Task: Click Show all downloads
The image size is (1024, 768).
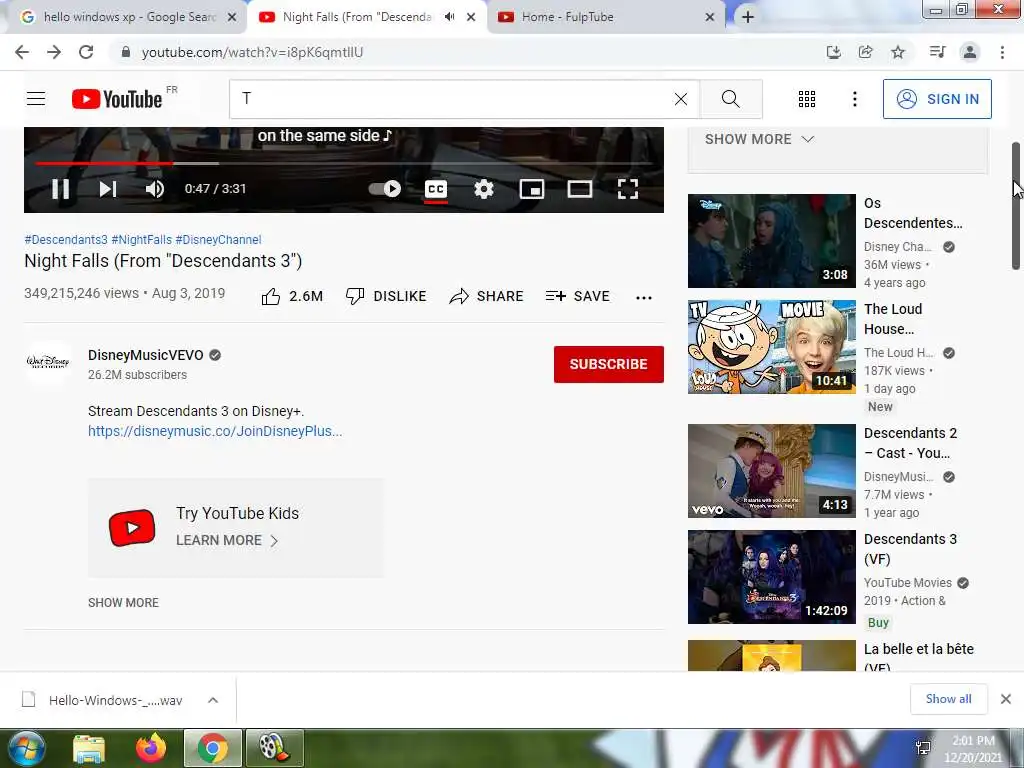Action: pos(948,699)
